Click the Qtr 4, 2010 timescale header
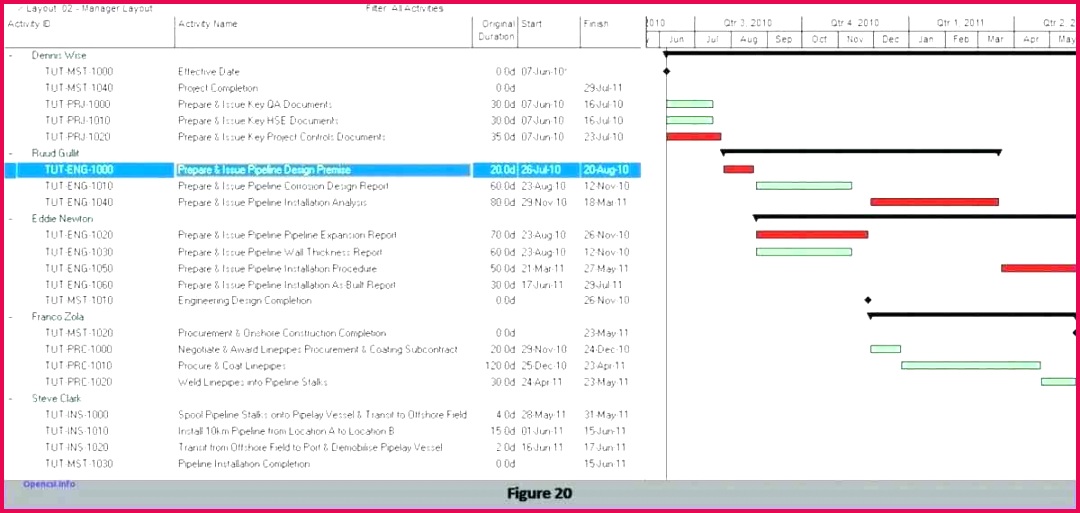1080x513 pixels. point(854,22)
